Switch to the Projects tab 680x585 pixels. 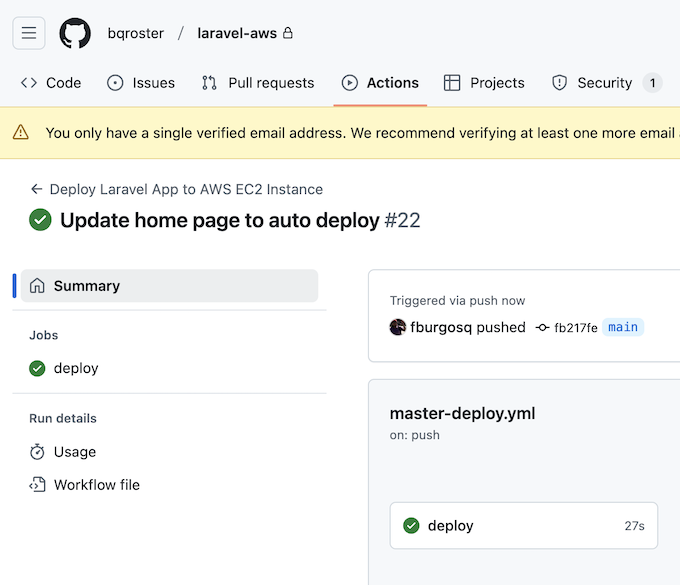click(x=484, y=83)
